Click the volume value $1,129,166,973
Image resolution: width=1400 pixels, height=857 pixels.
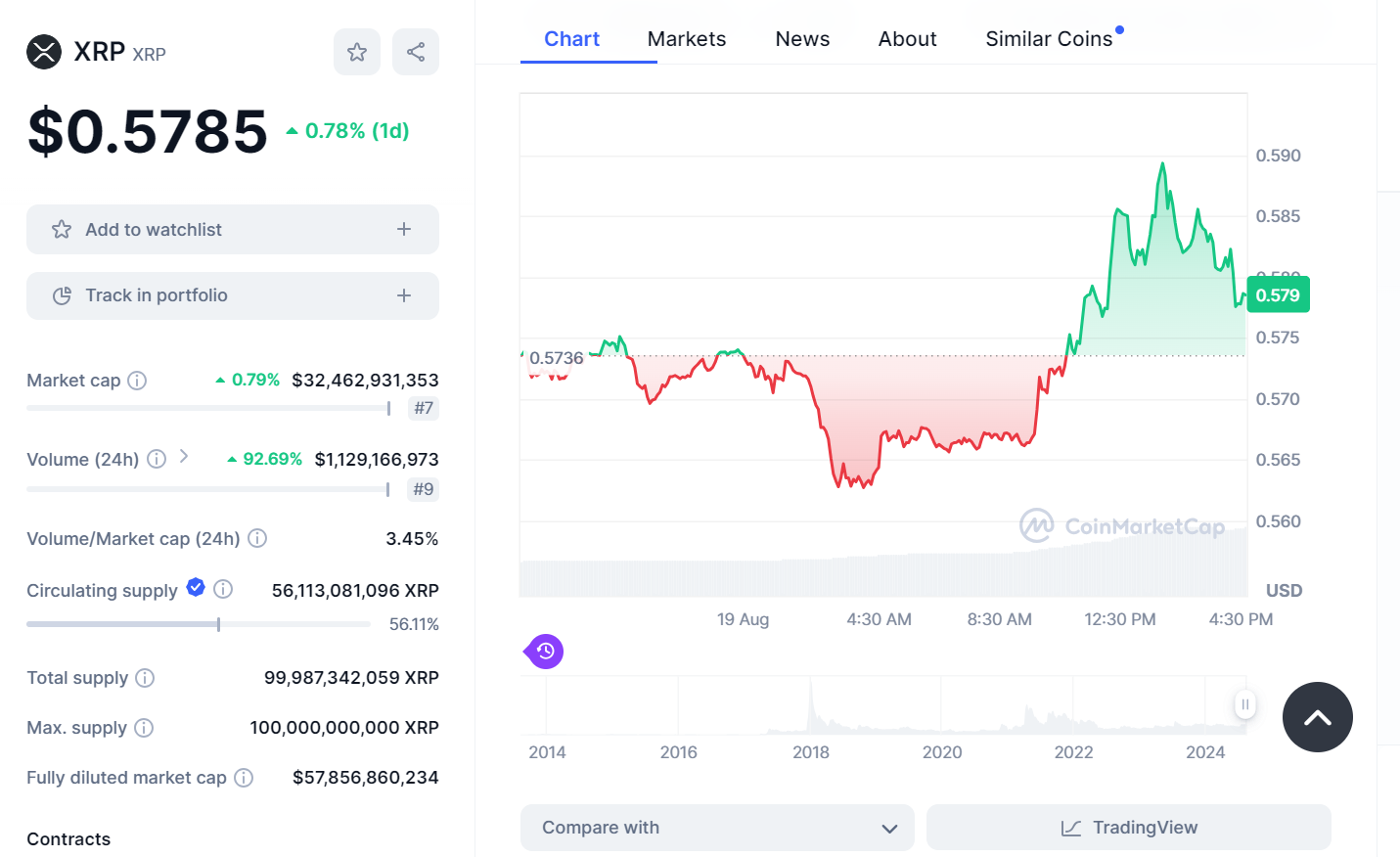point(377,459)
